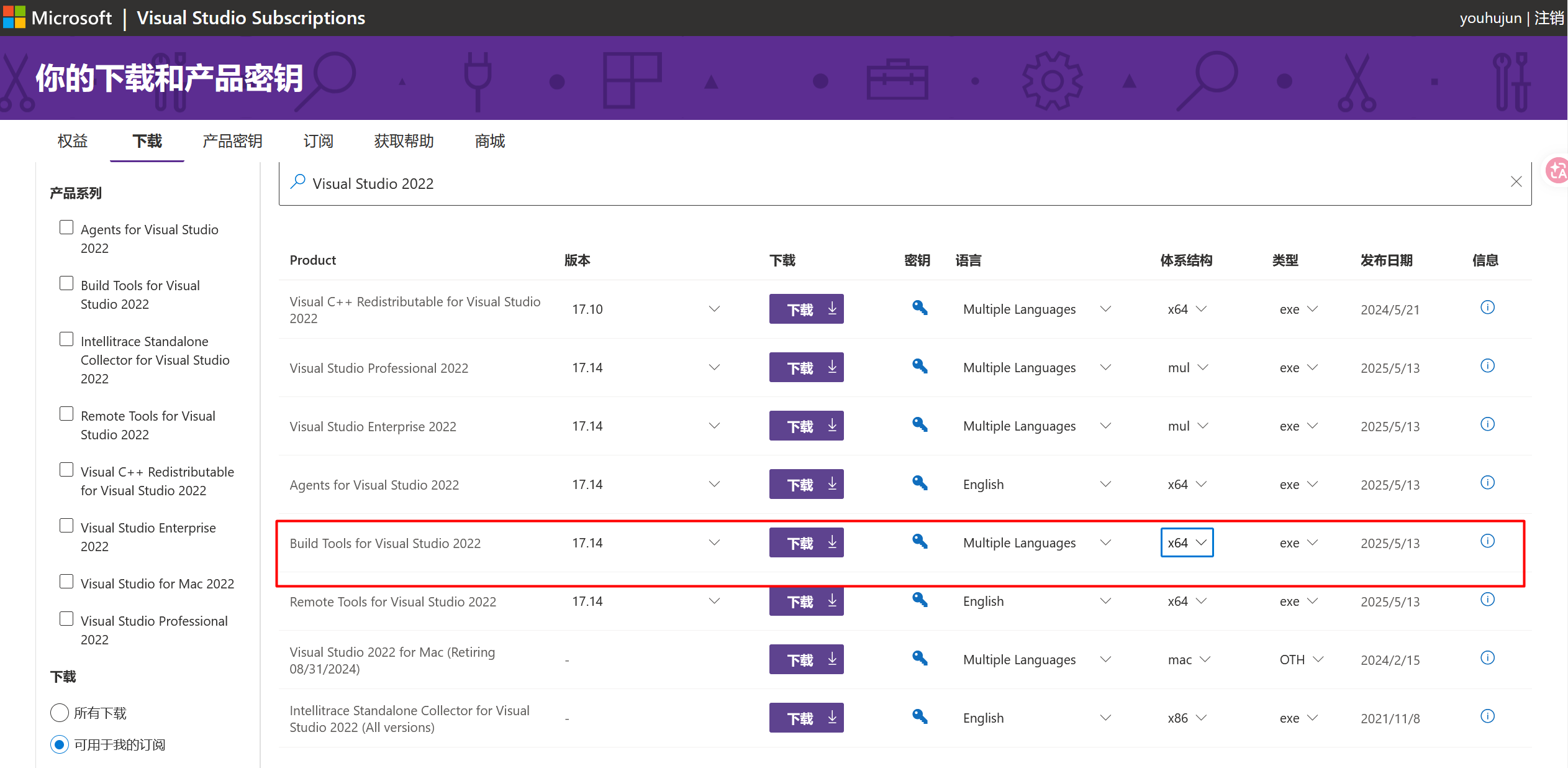
Task: Switch to the 权益 tab
Action: [x=73, y=141]
